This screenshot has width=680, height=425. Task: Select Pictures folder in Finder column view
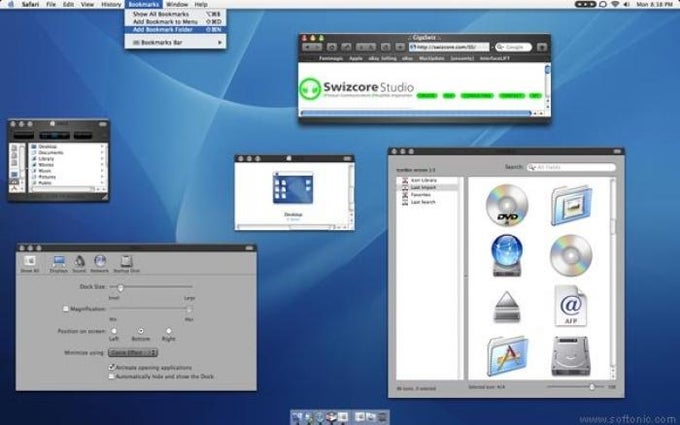(x=47, y=177)
